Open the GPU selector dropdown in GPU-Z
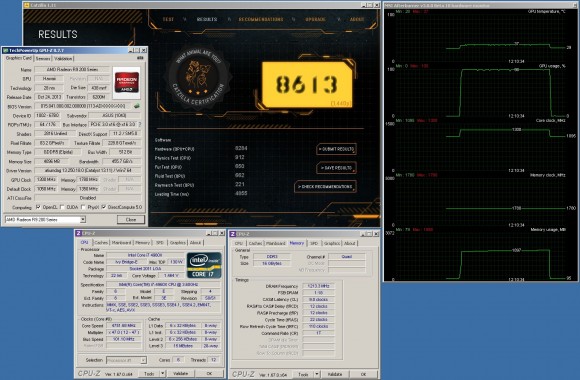 (x=83, y=219)
